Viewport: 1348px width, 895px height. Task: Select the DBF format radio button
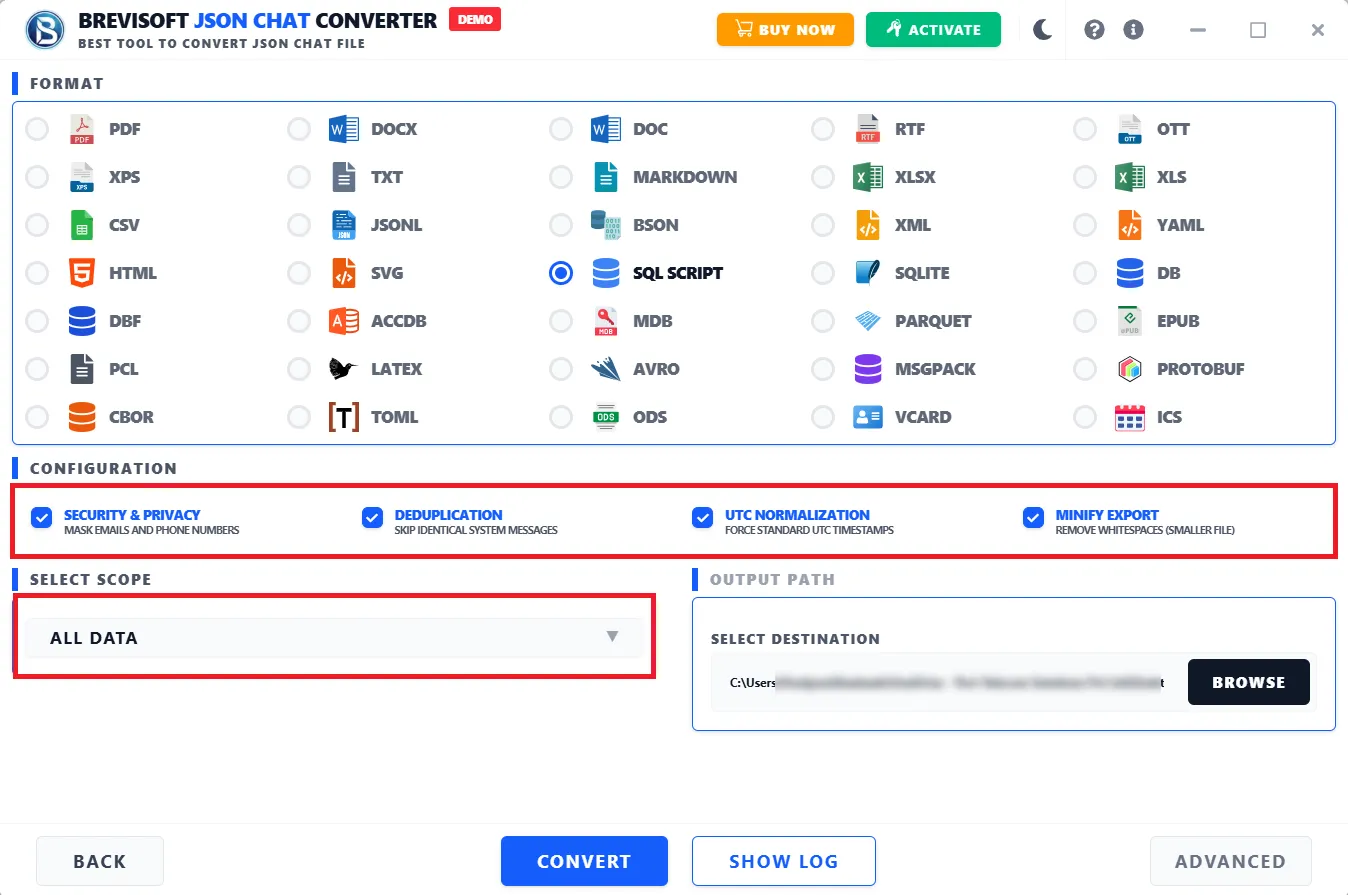point(37,321)
